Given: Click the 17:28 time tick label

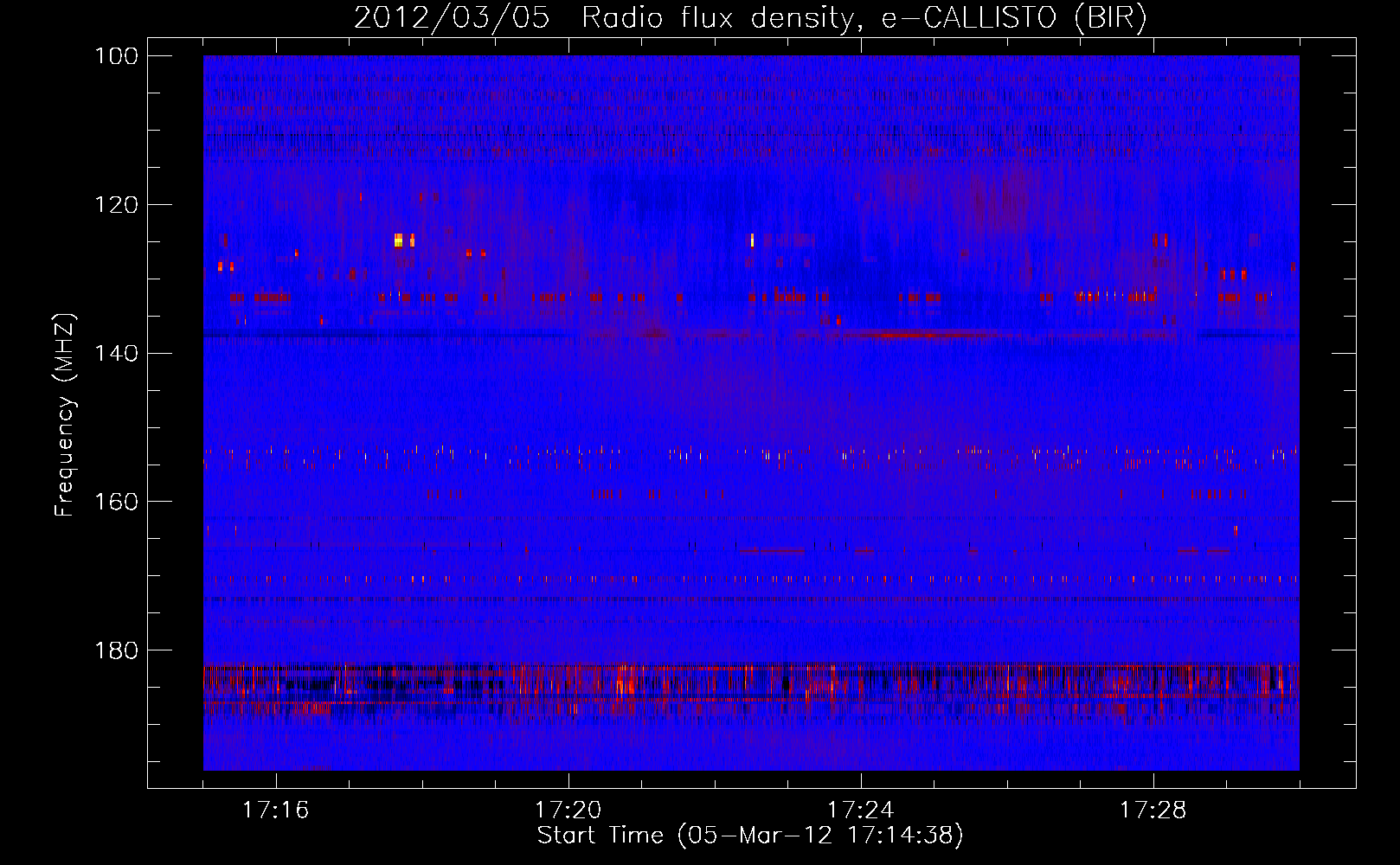Looking at the screenshot, I should (x=1153, y=811).
